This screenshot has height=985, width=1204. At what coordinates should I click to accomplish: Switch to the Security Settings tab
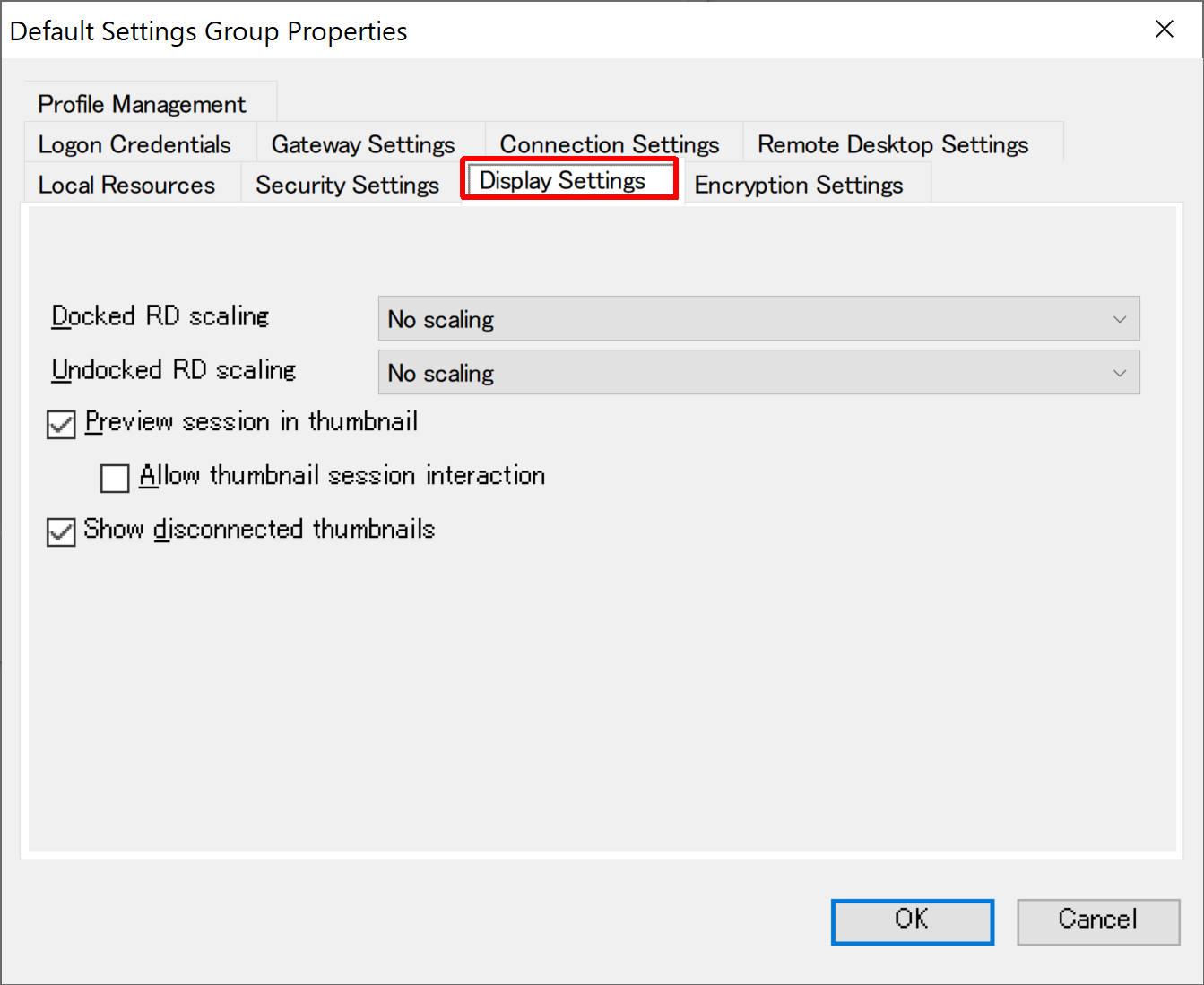351,184
